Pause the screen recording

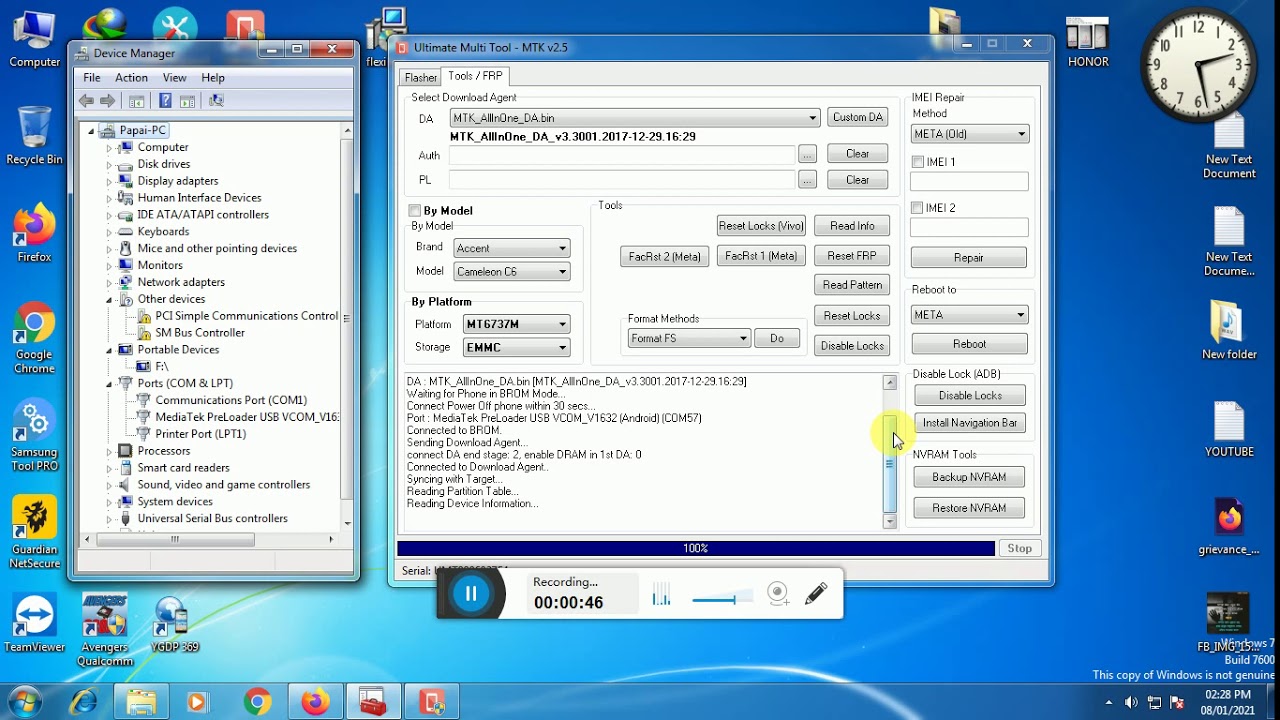pos(471,594)
